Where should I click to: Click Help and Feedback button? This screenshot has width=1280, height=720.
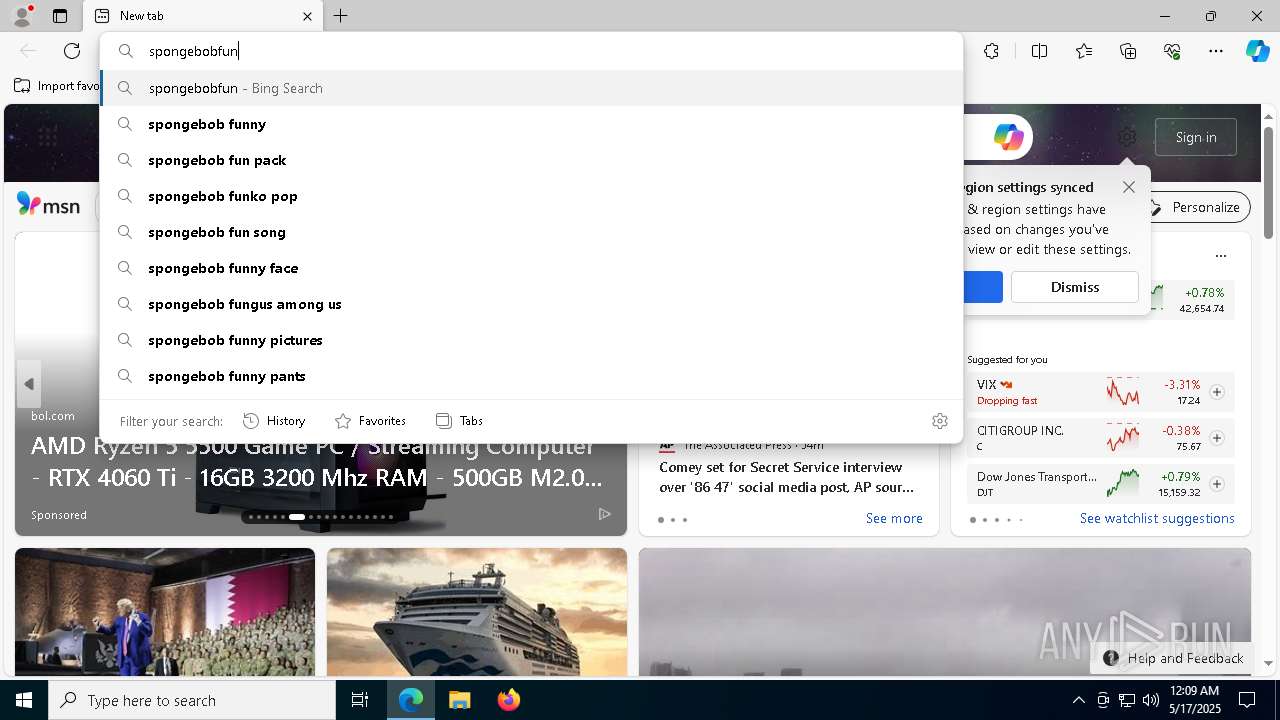click(1172, 658)
